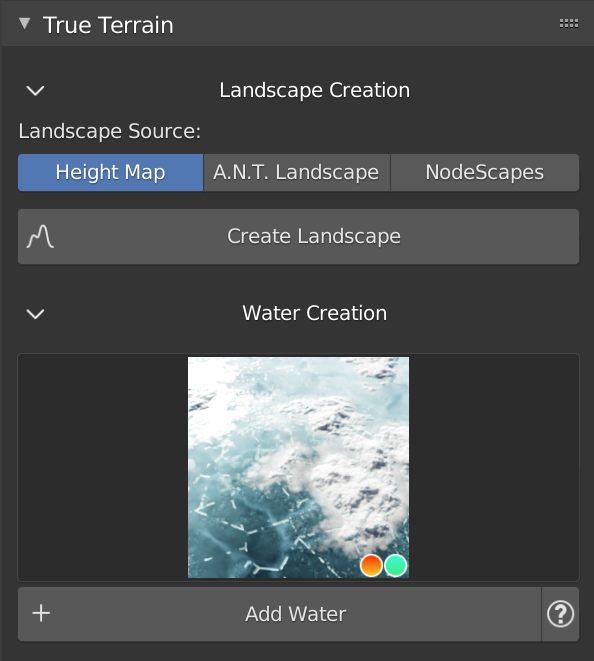Collapse the Landscape Creation section chevron
The height and width of the screenshot is (661, 594).
[35, 90]
